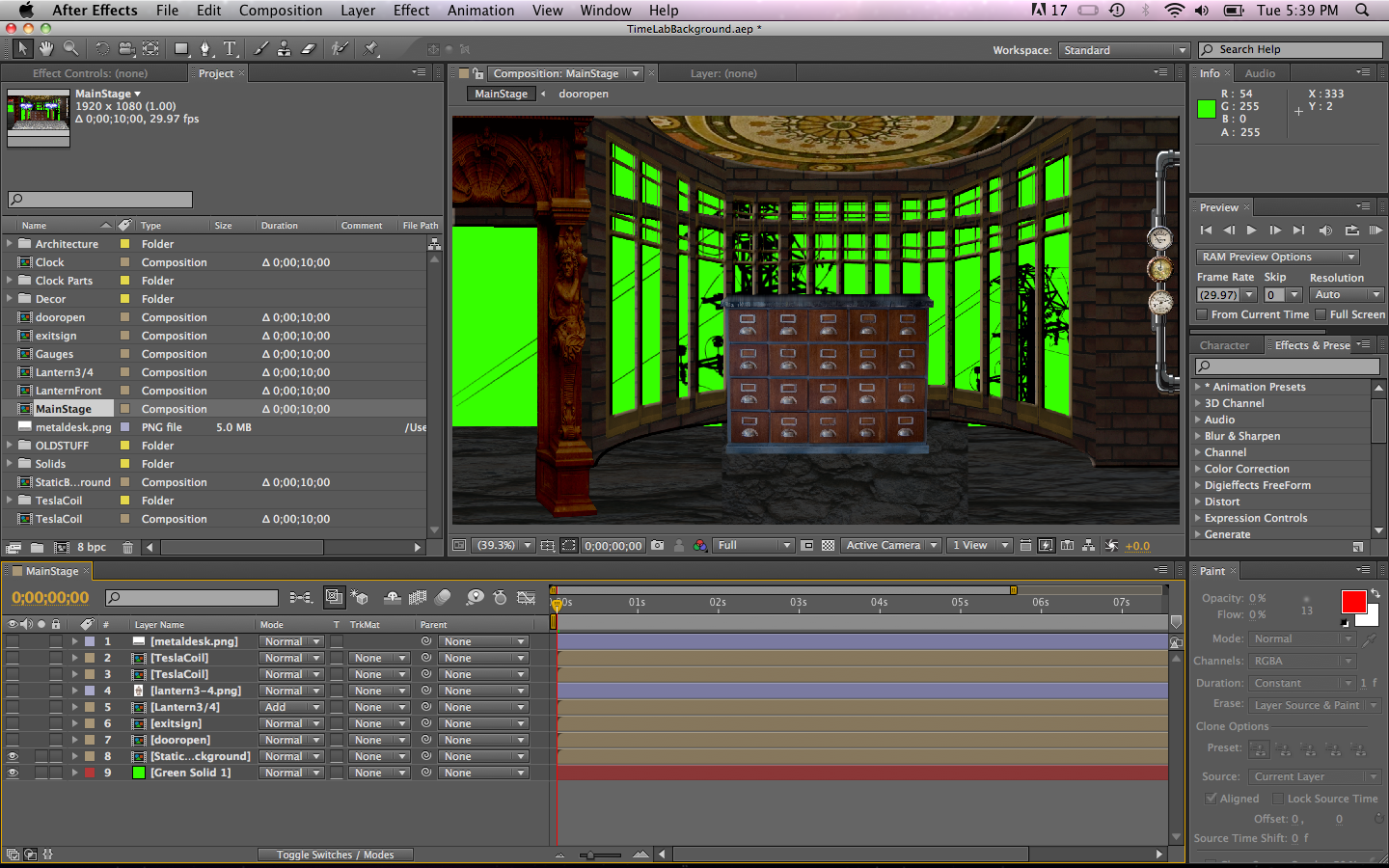Open the Workspace Standard dropdown
This screenshot has height=868, width=1389.
[1124, 50]
